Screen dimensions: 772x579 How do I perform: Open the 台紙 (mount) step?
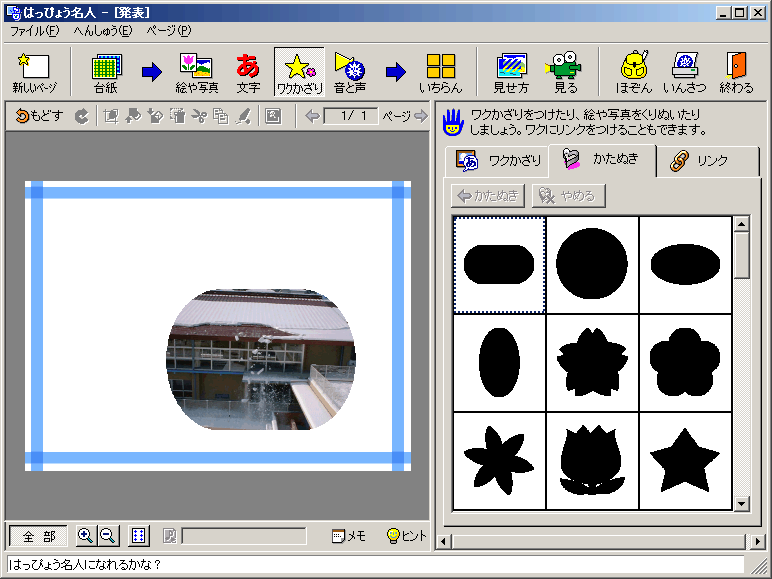[105, 73]
